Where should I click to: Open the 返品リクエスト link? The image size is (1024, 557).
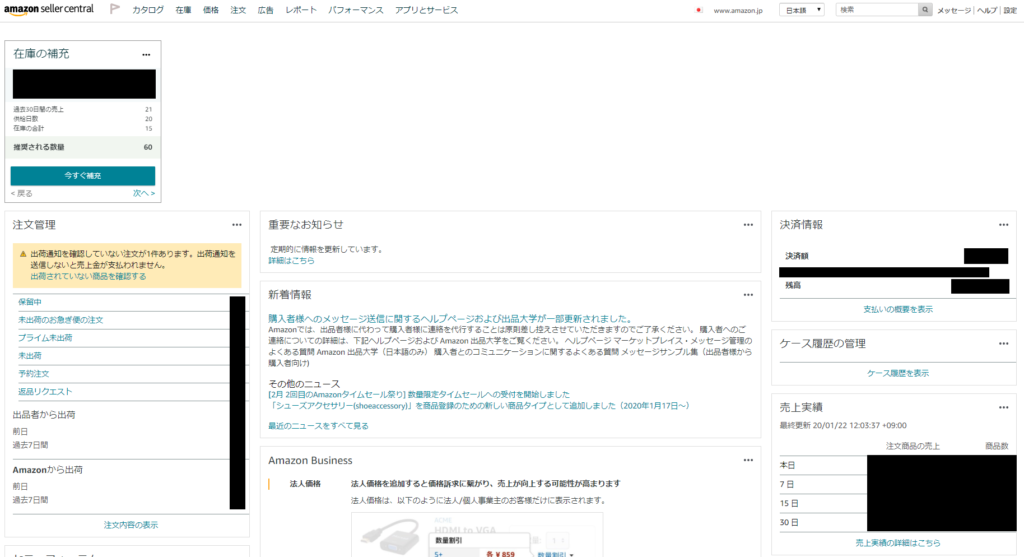[x=45, y=392]
